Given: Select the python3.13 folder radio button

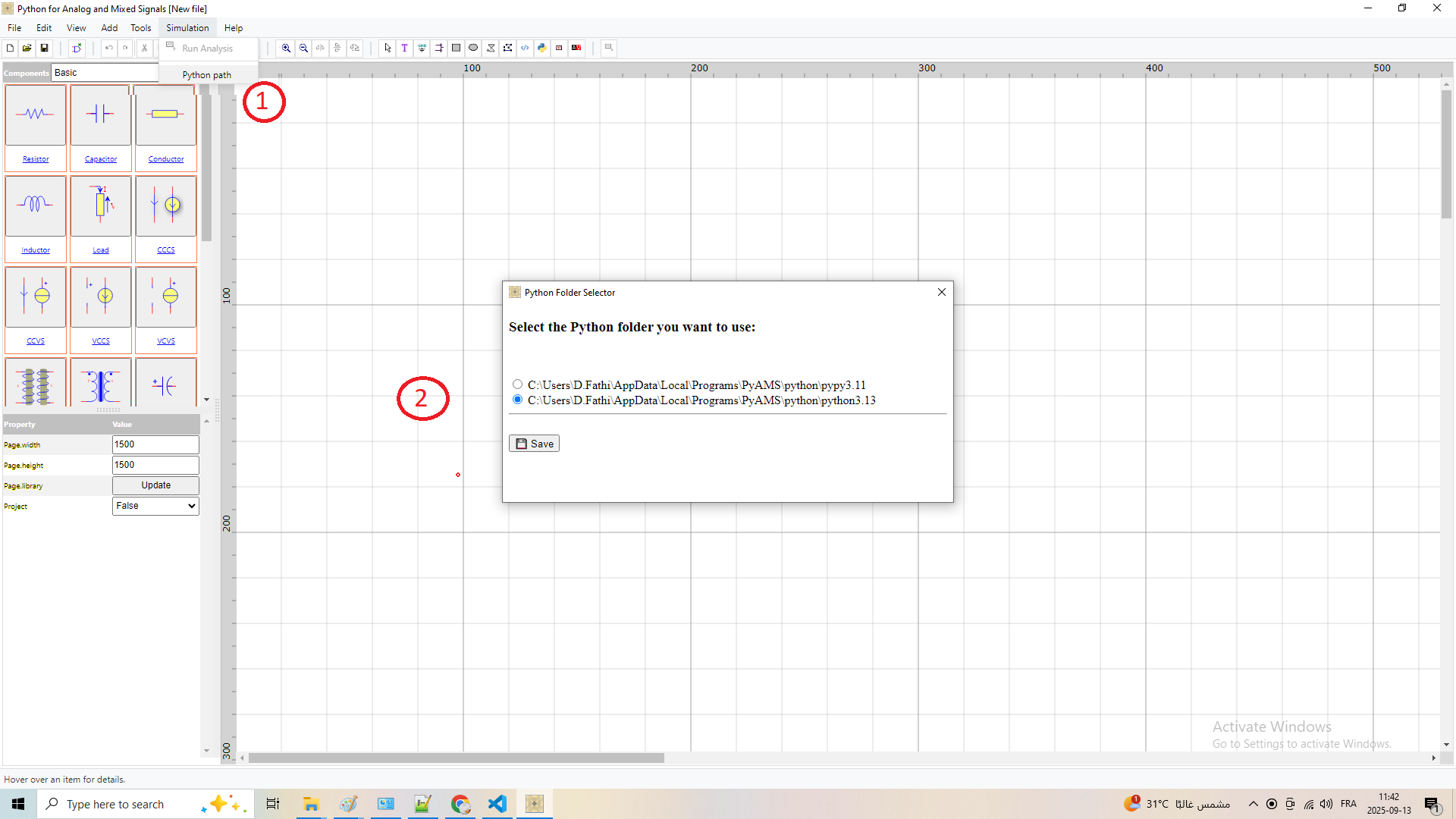Looking at the screenshot, I should (517, 400).
